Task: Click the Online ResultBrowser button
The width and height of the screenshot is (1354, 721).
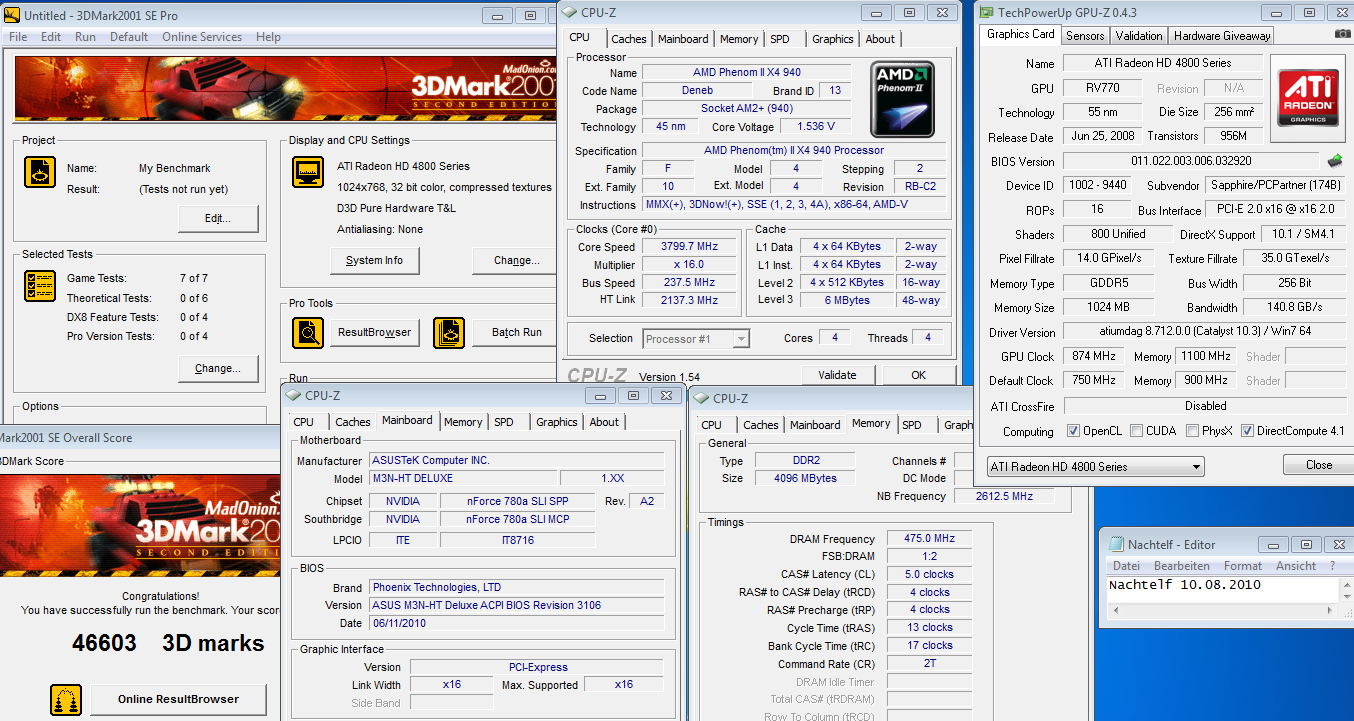Action: click(178, 699)
